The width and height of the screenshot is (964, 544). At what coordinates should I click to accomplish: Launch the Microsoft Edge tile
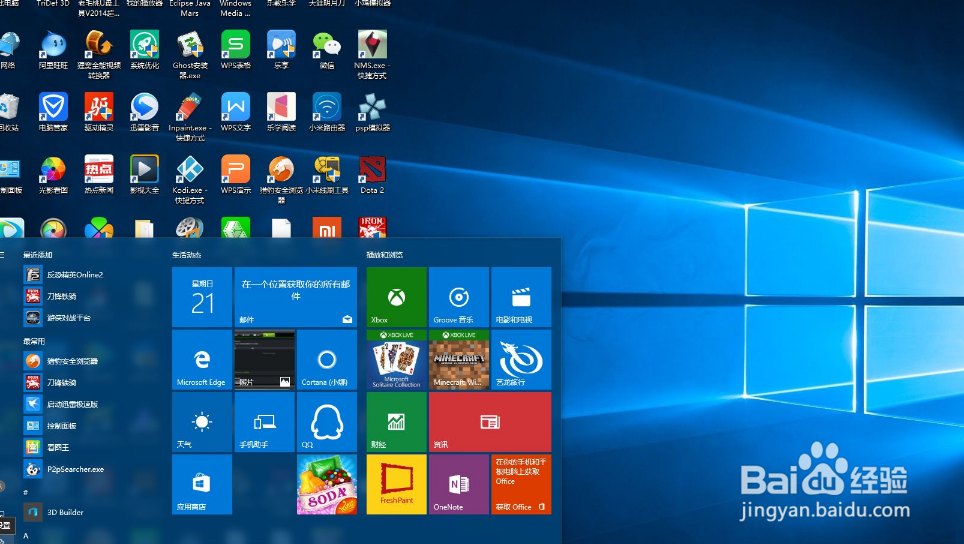point(202,360)
